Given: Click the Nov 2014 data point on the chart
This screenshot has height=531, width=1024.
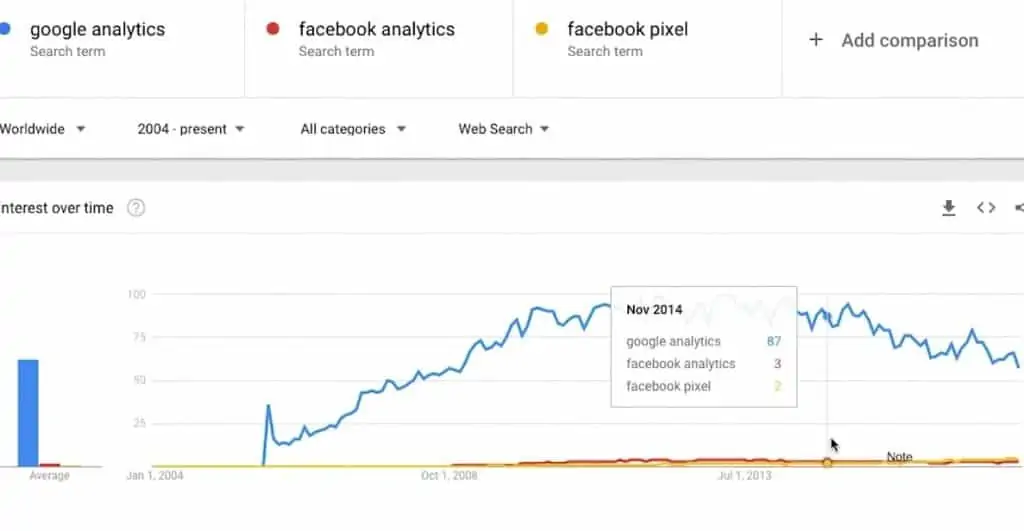Looking at the screenshot, I should pos(827,462).
